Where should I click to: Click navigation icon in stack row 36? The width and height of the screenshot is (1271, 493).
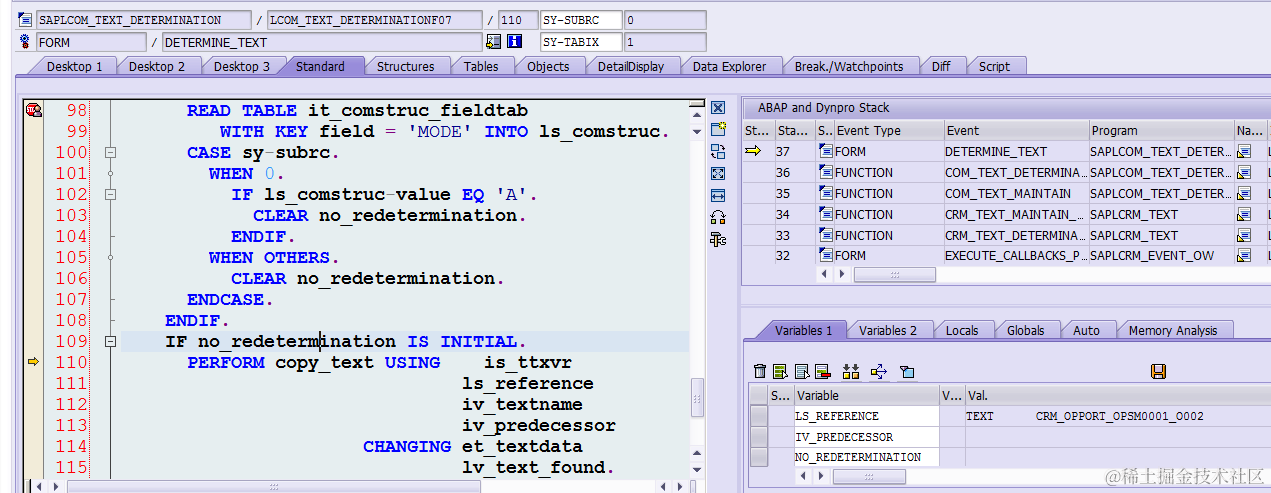[1244, 173]
